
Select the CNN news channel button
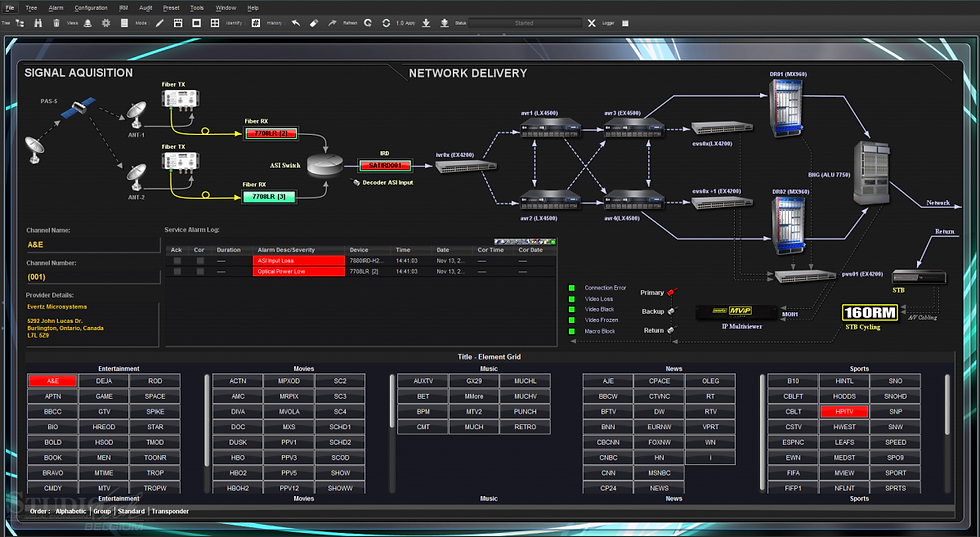pos(608,473)
